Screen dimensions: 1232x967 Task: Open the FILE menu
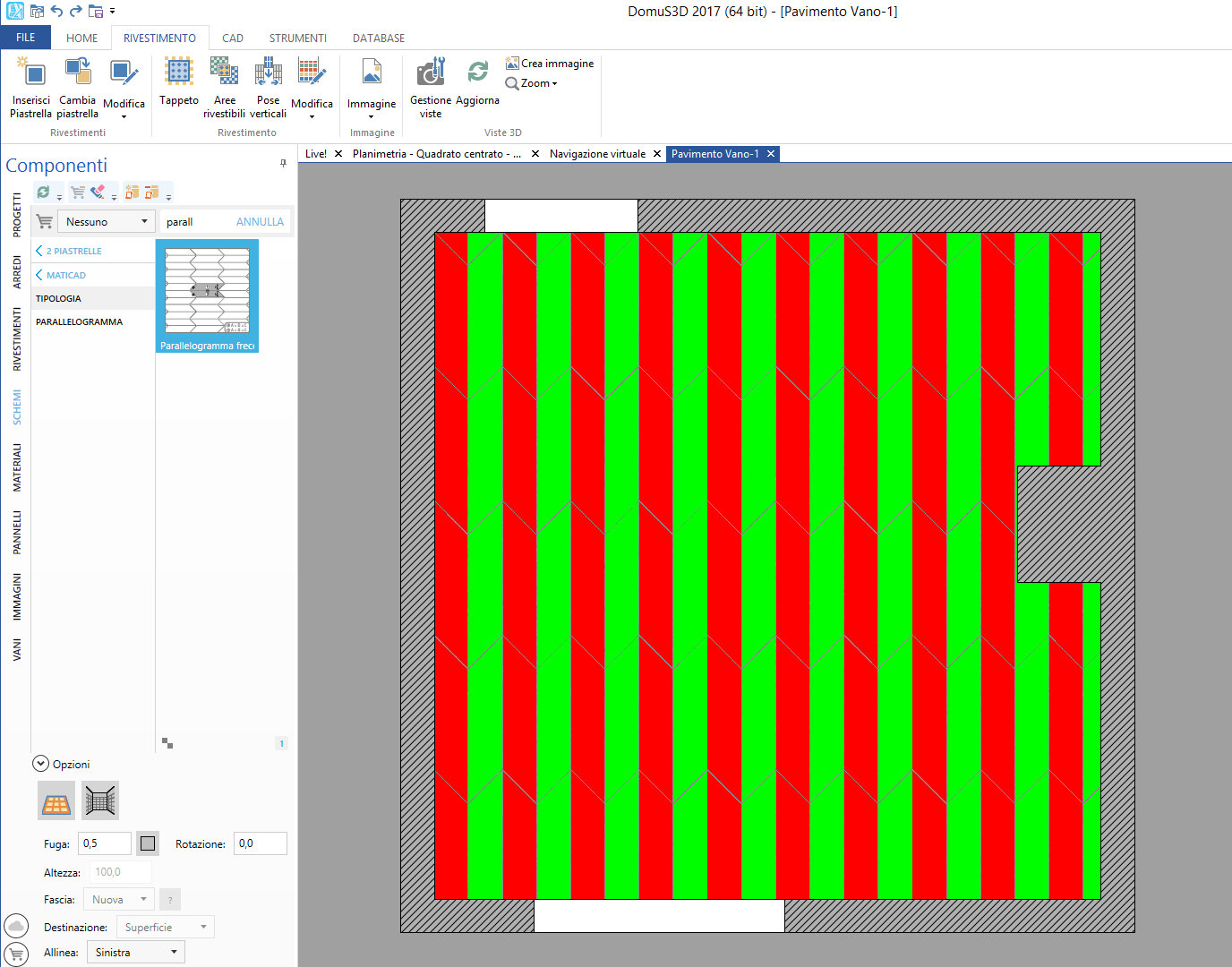[x=26, y=38]
